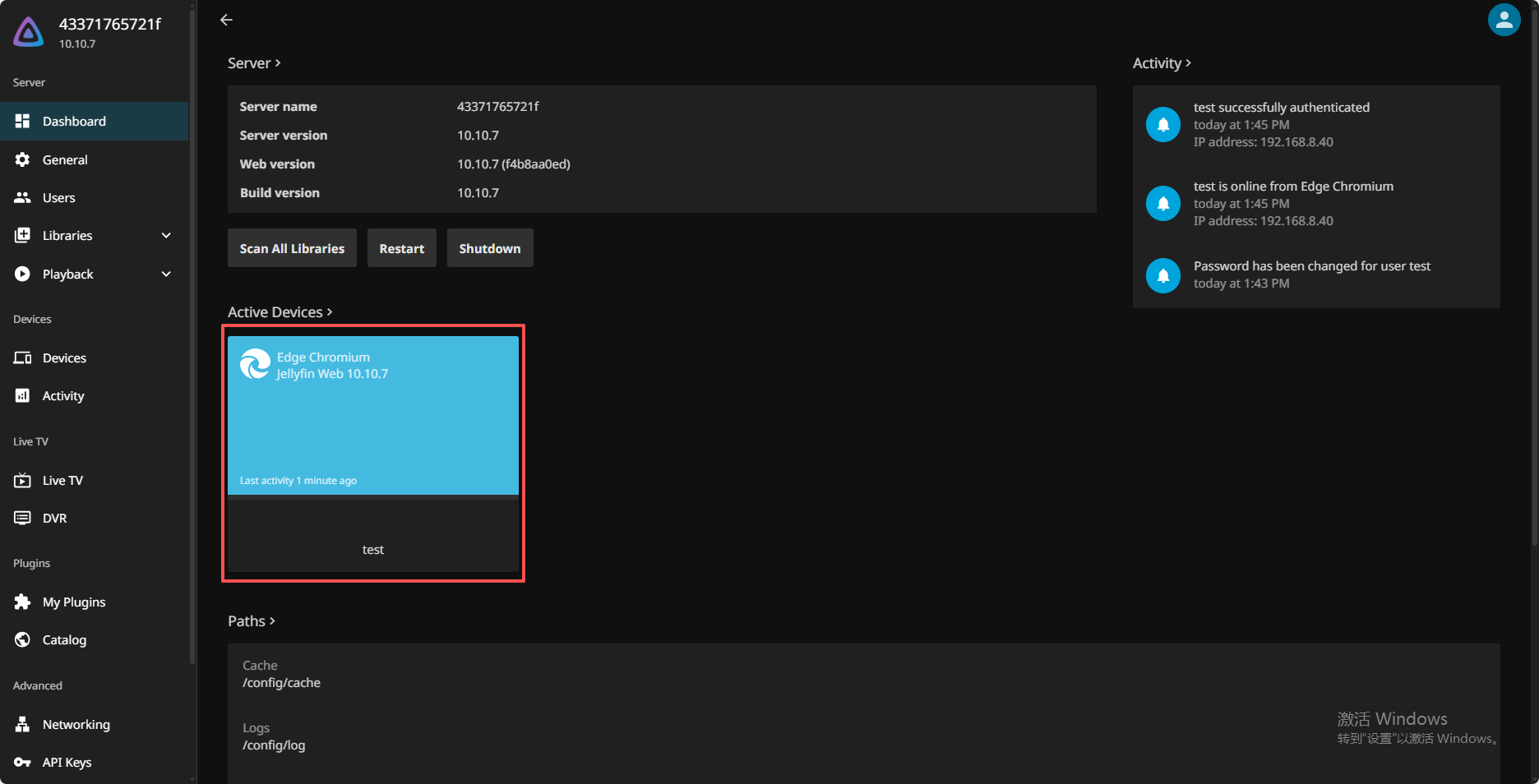
Task: Click the Edge Chromium browser logo
Action: click(x=255, y=364)
